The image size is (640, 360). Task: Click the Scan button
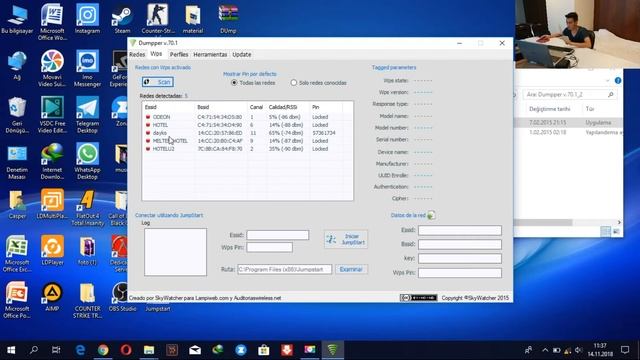coord(158,82)
